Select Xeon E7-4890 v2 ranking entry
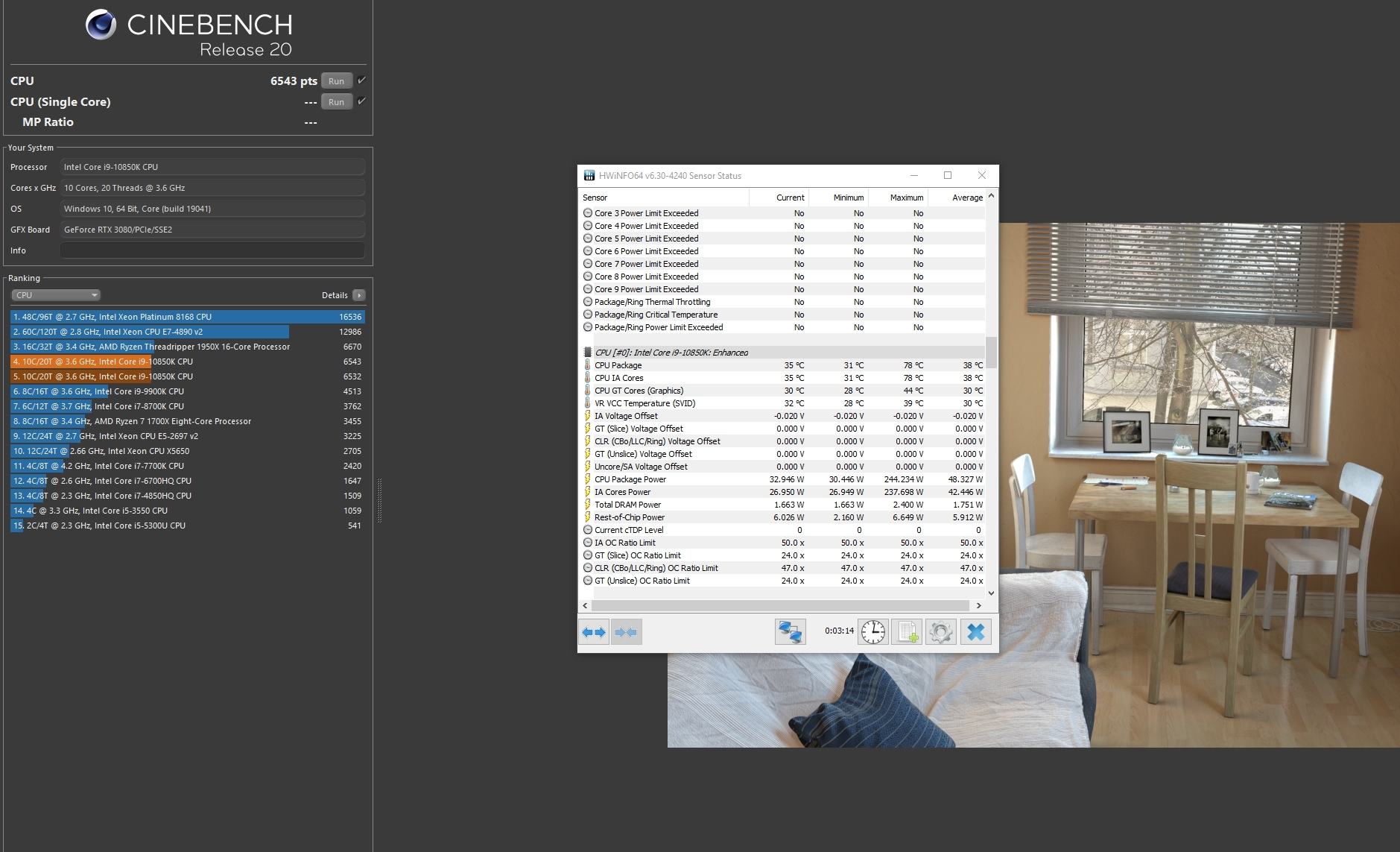 click(188, 332)
